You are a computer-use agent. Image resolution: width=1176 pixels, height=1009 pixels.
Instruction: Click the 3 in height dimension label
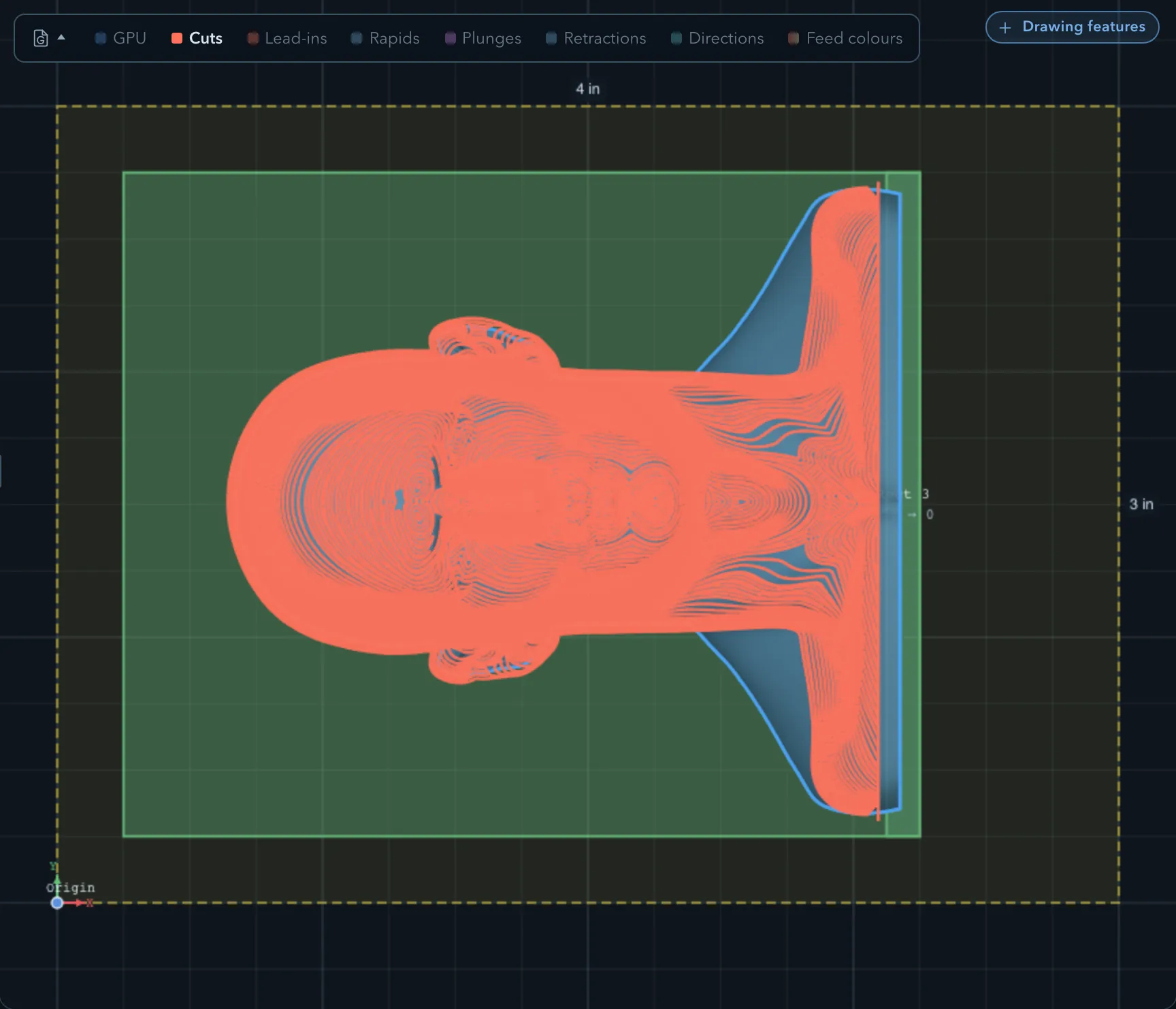click(1141, 504)
